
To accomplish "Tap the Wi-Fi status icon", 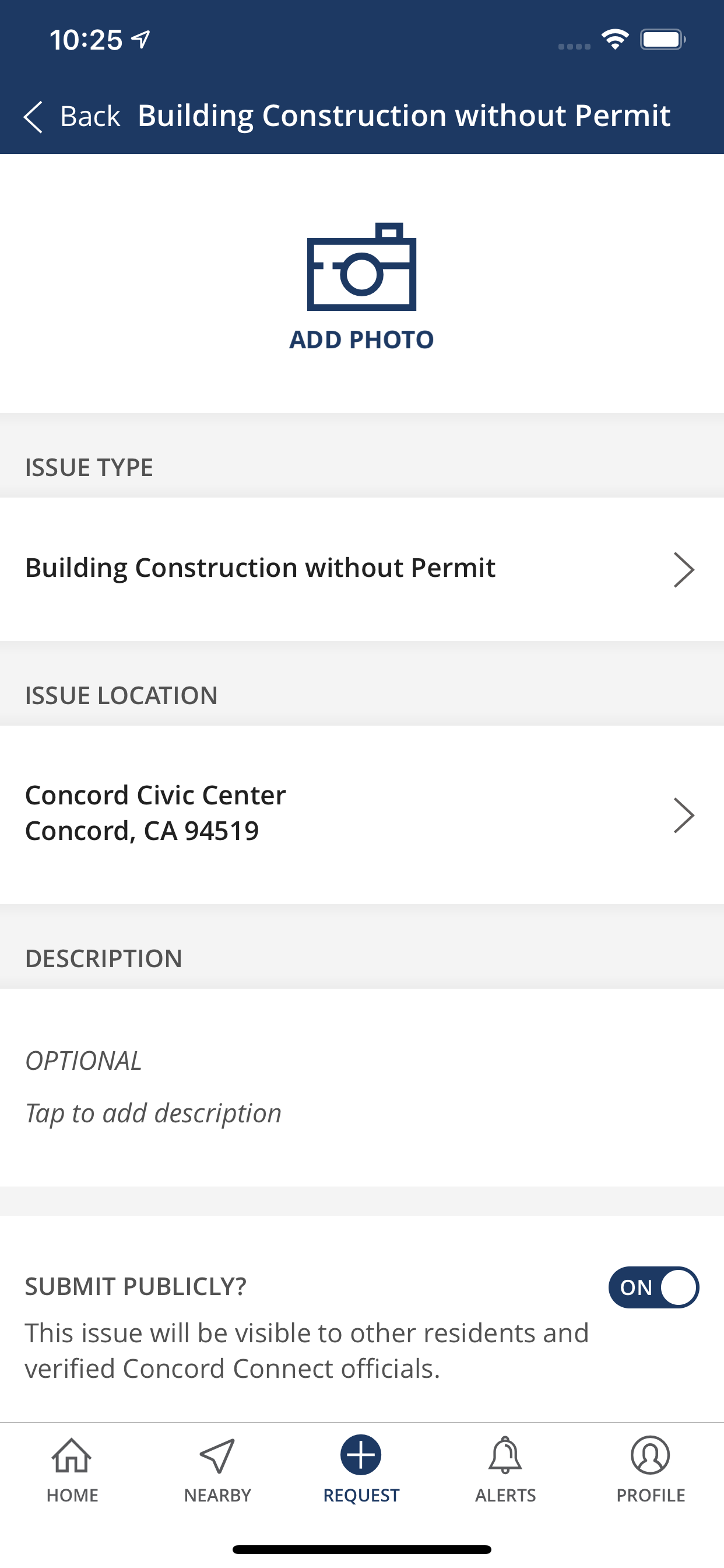I will [615, 40].
